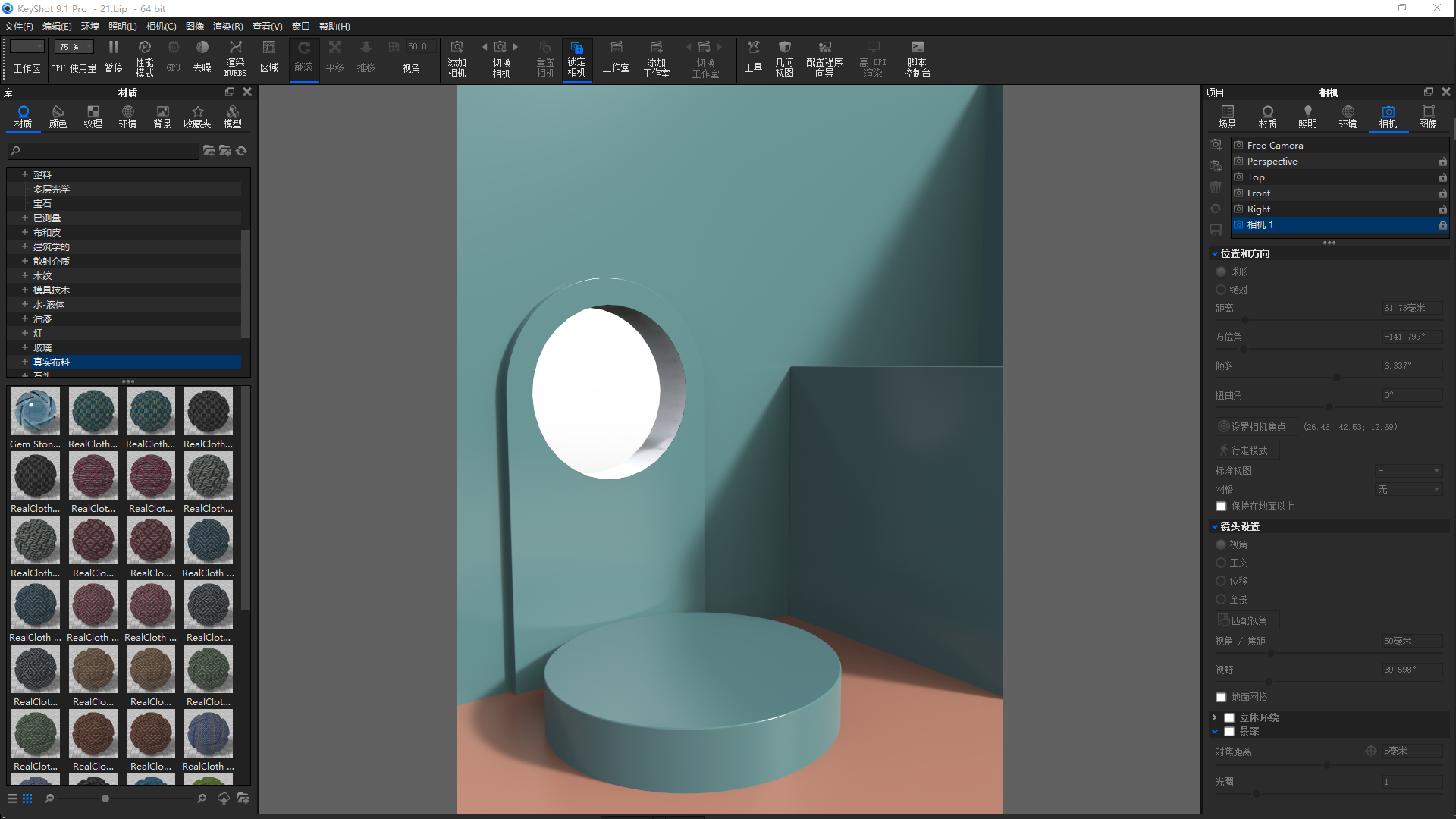
Task: Click the 设置相机焦点 set camera target icon
Action: pyautogui.click(x=1224, y=427)
